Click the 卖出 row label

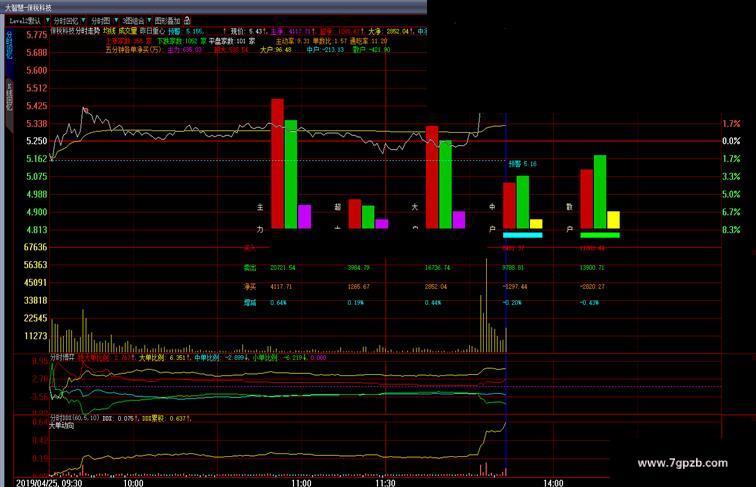(250, 268)
